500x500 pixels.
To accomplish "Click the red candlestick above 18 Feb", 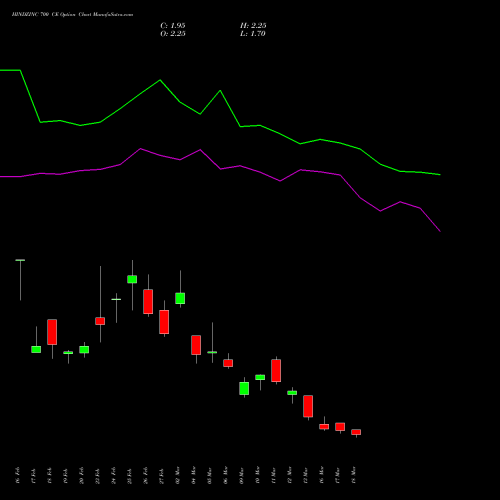I will tap(52, 332).
